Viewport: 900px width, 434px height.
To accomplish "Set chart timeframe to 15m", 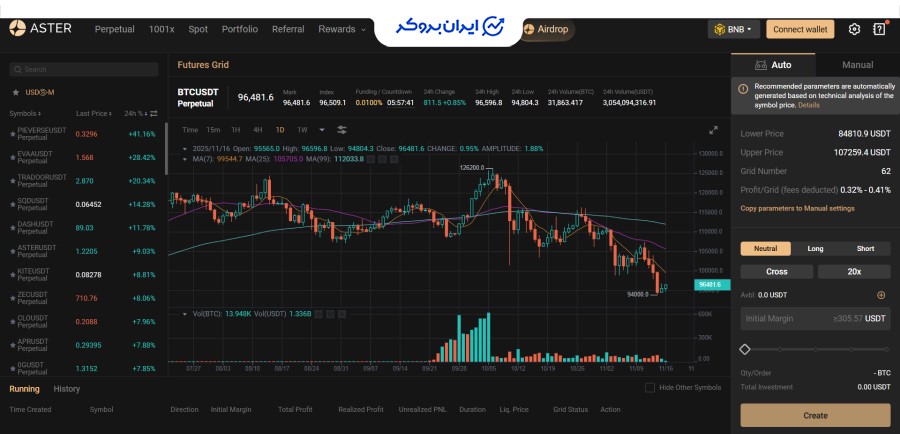I will 213,130.
